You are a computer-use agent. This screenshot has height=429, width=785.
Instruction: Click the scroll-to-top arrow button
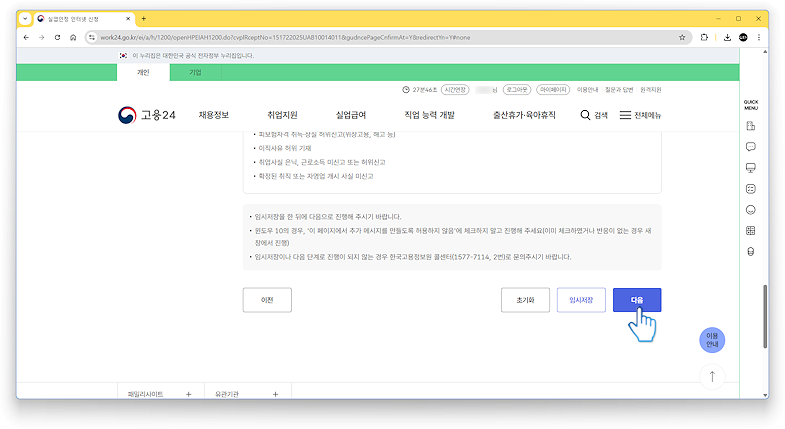(x=712, y=376)
